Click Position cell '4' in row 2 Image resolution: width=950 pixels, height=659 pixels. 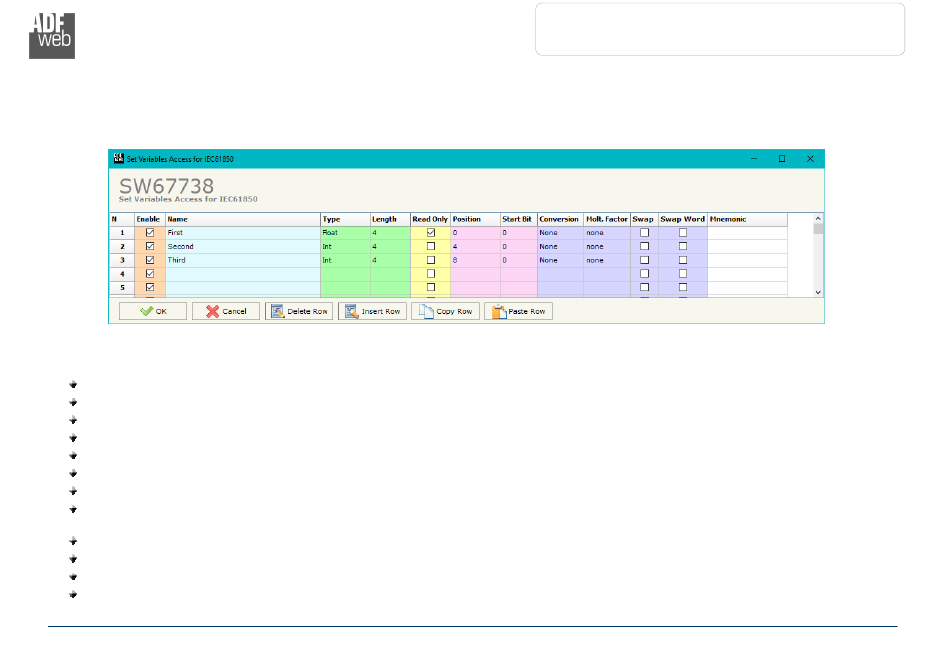point(476,247)
